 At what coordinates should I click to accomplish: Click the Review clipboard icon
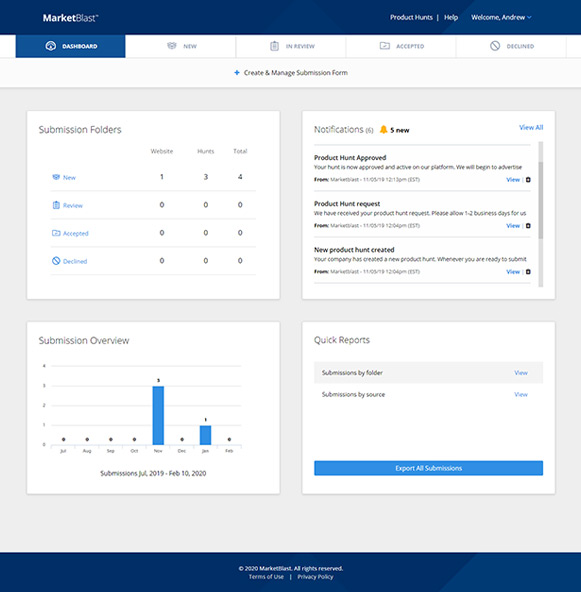point(56,205)
